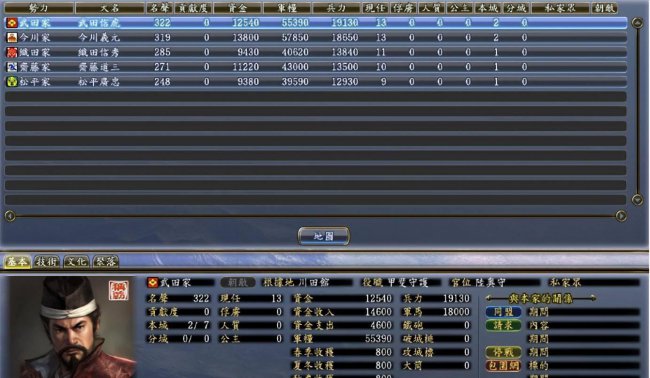This screenshot has width=650, height=378.
Task: Open the 地圖 map button
Action: point(323,236)
